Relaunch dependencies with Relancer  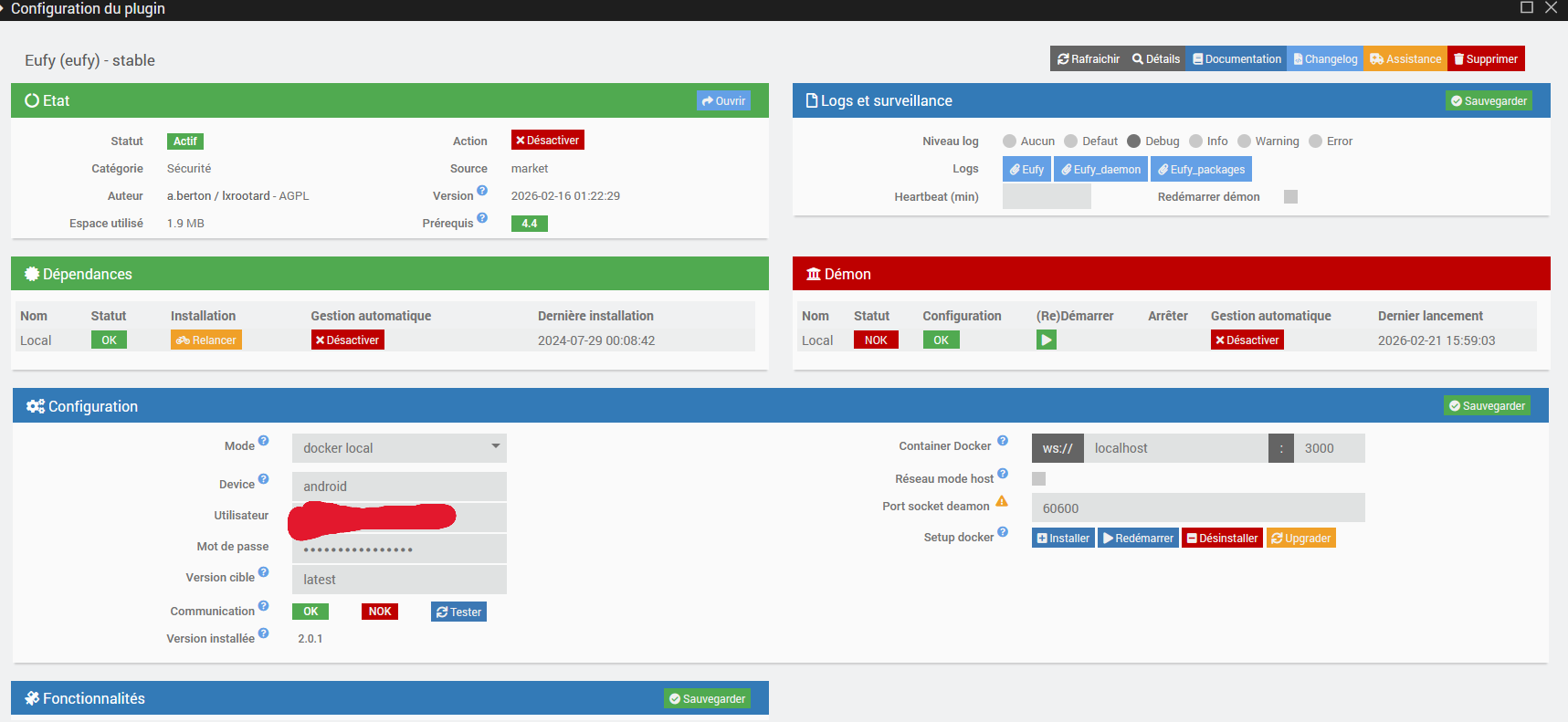click(x=206, y=340)
